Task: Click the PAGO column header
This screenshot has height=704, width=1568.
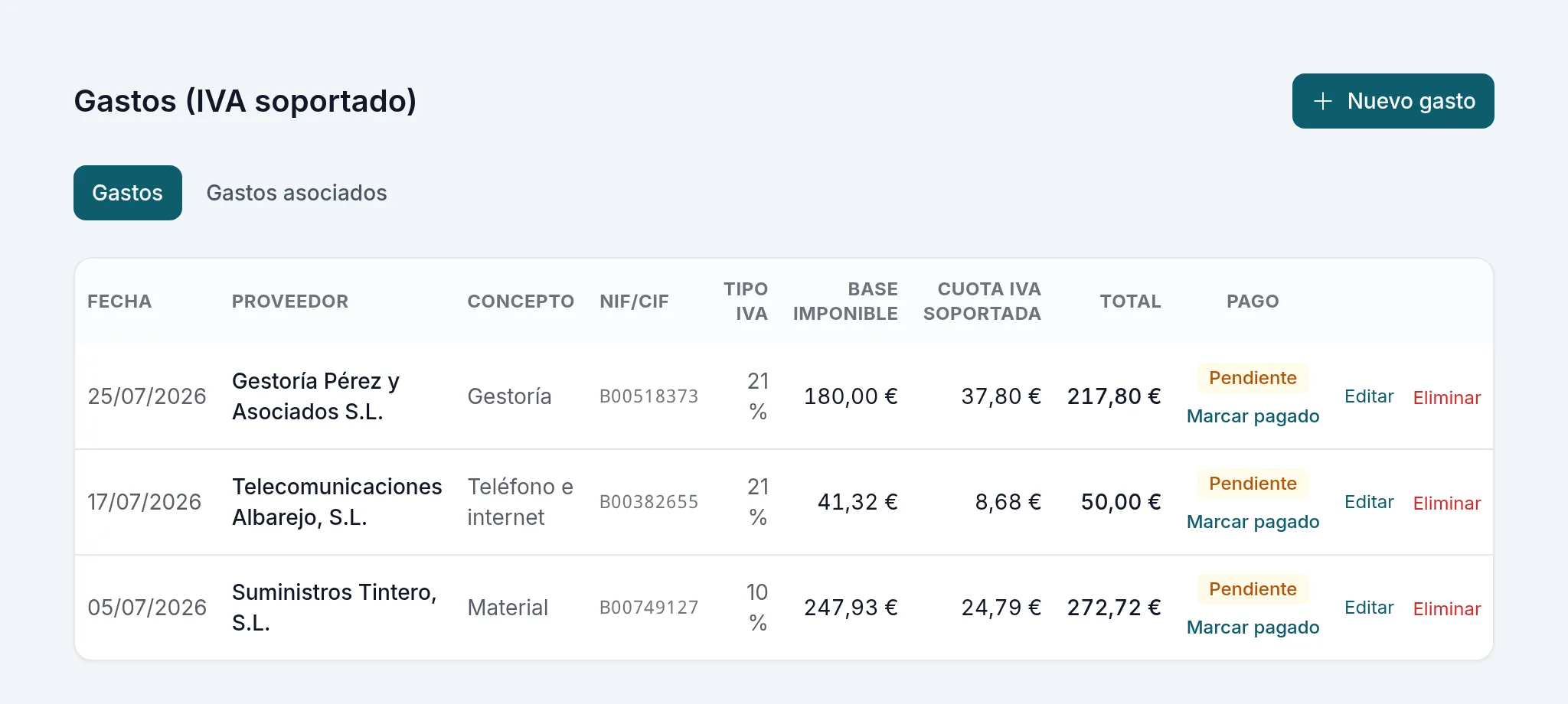Action: [1253, 301]
